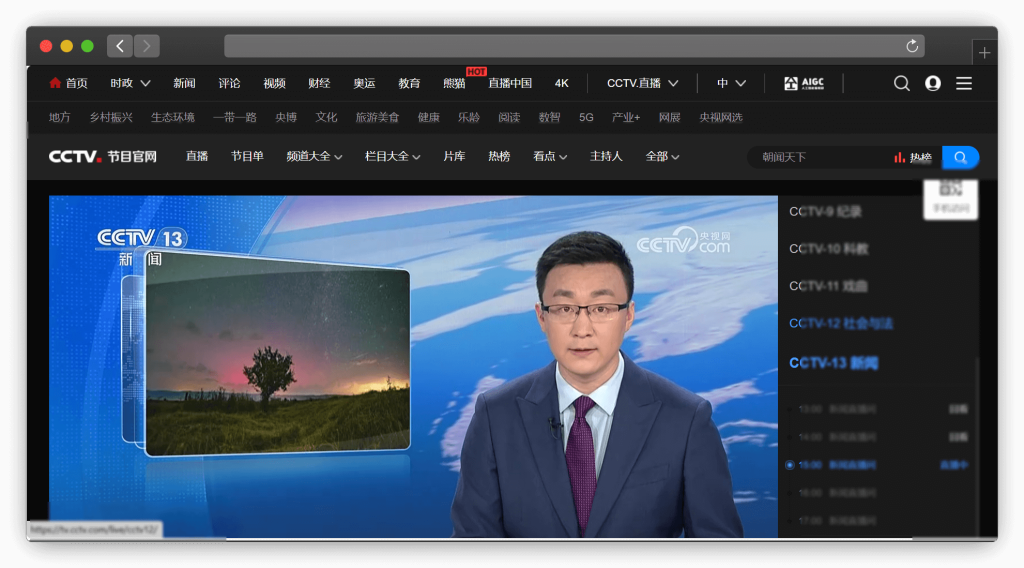Open the hamburger menu icon
Screen dimensions: 1024x568
pyautogui.click(x=964, y=83)
